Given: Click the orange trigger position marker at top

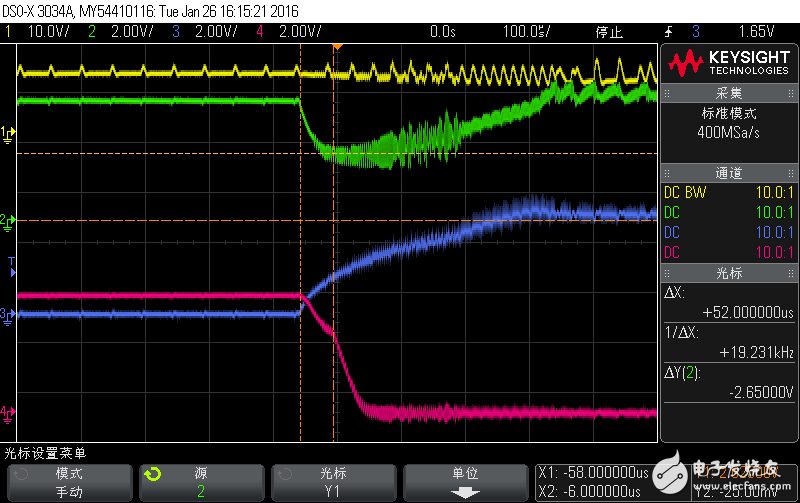Looking at the screenshot, I should coord(337,47).
